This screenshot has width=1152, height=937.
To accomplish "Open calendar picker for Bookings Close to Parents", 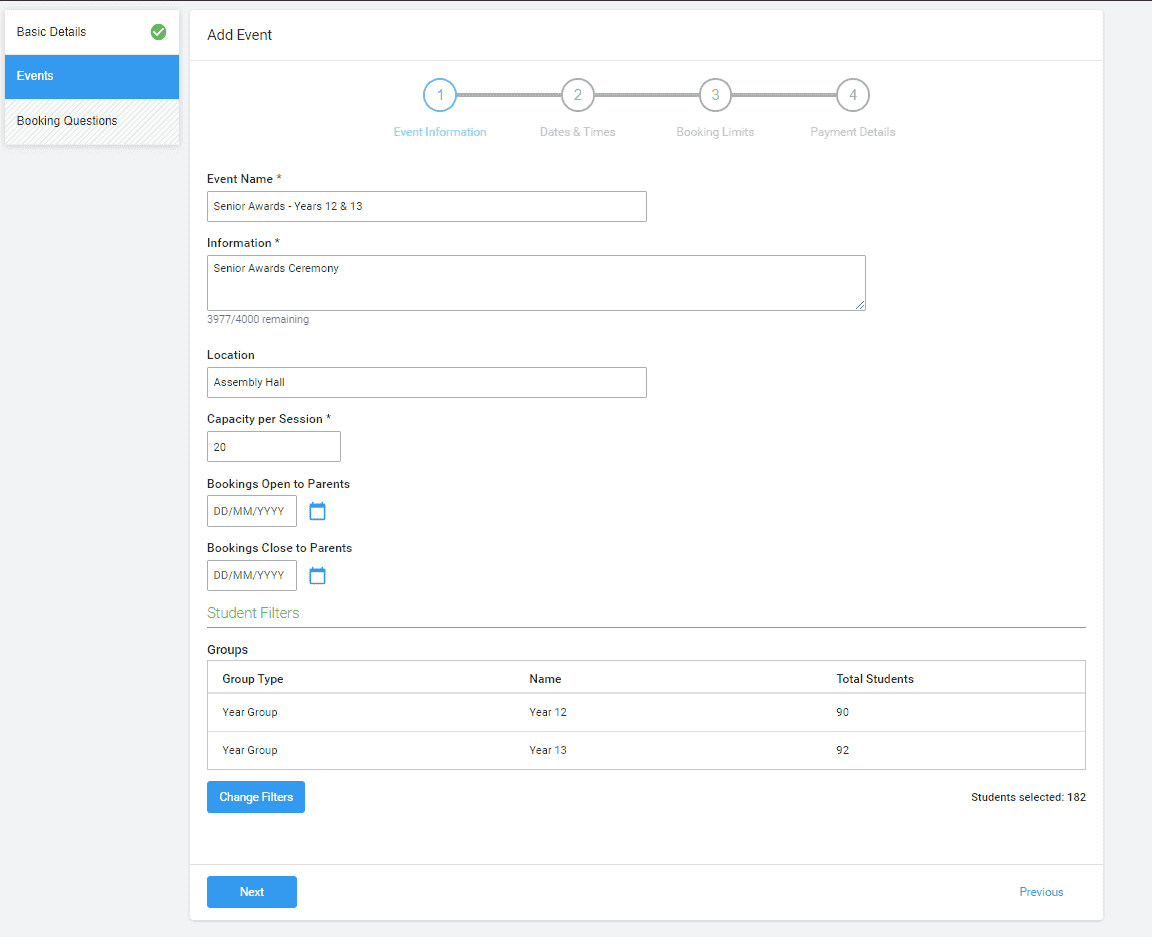I will click(317, 575).
